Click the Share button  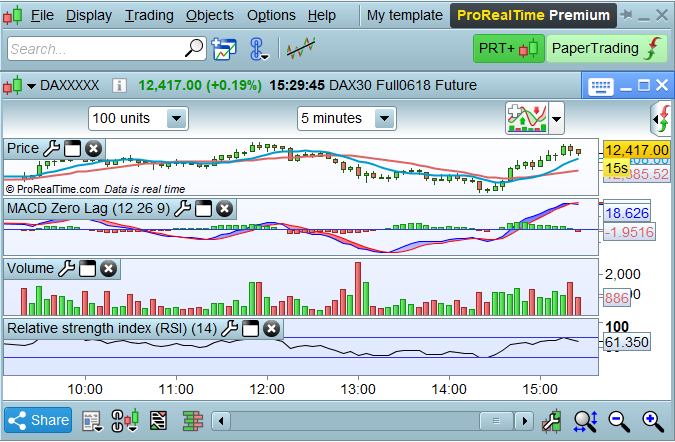tap(38, 420)
